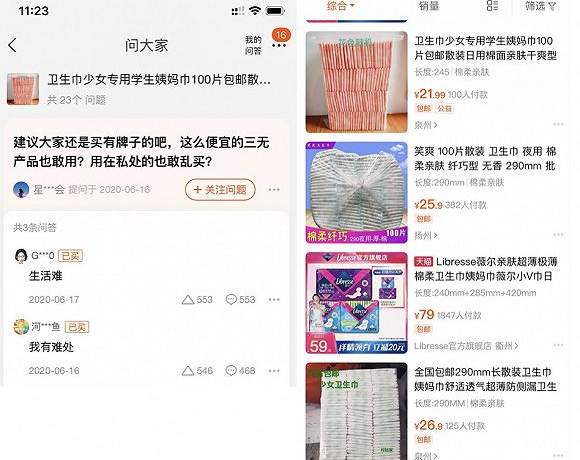Expand 泉州 location on first product
Screen dimensions: 580x460
tap(426, 125)
